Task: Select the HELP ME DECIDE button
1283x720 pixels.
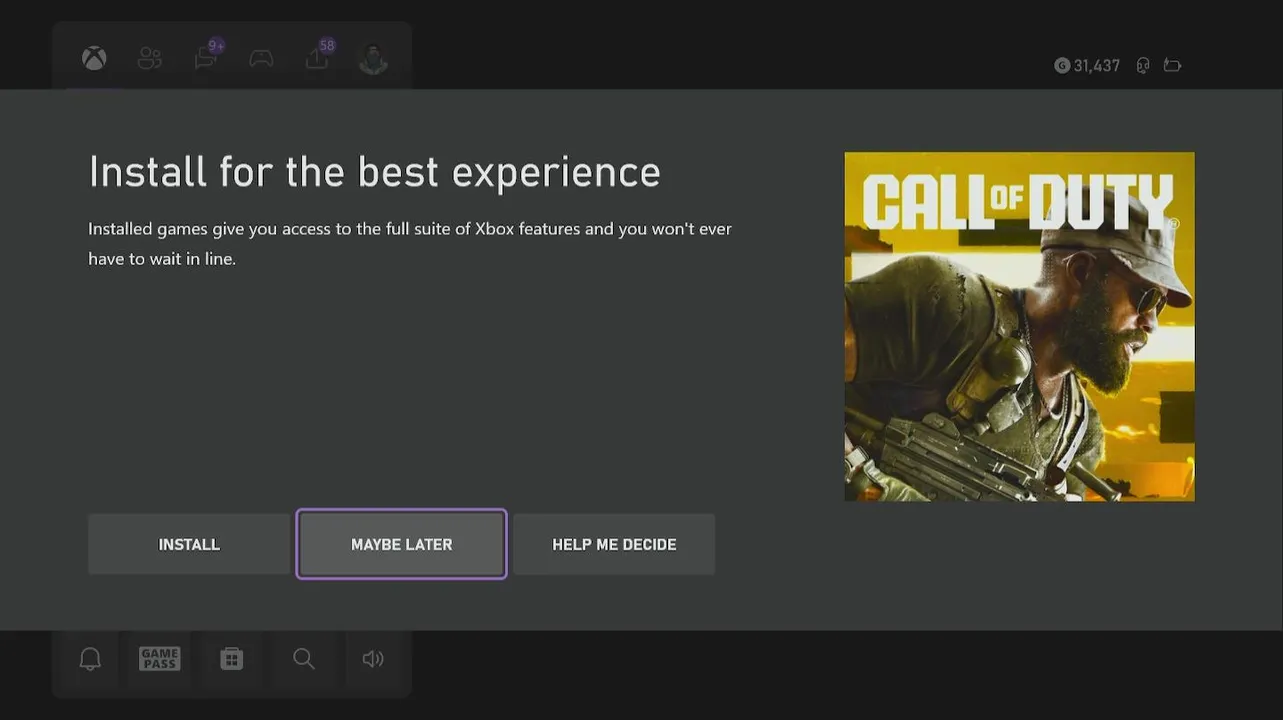Action: click(x=614, y=544)
